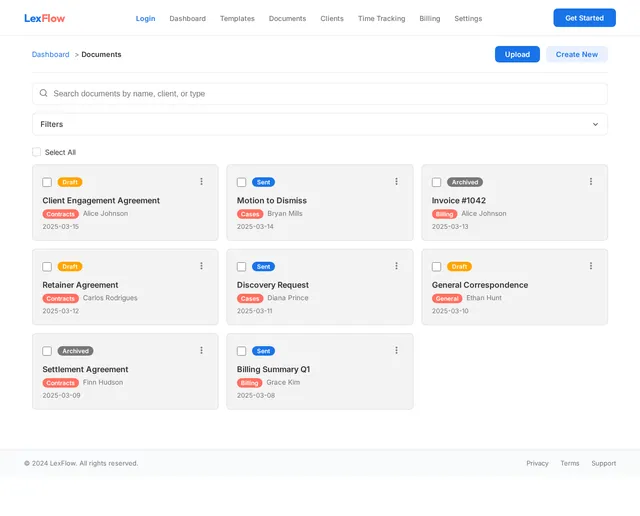Screen dimensions: 640x516
Task: Check the Motion to Dismiss checkbox
Action: 242,182
